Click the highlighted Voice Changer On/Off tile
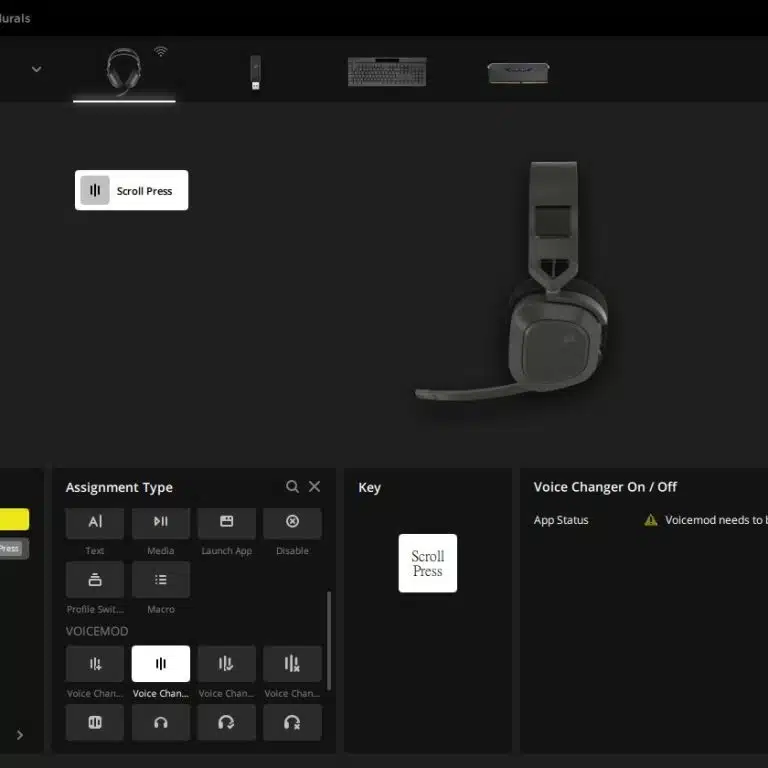The height and width of the screenshot is (768, 768). point(161,664)
